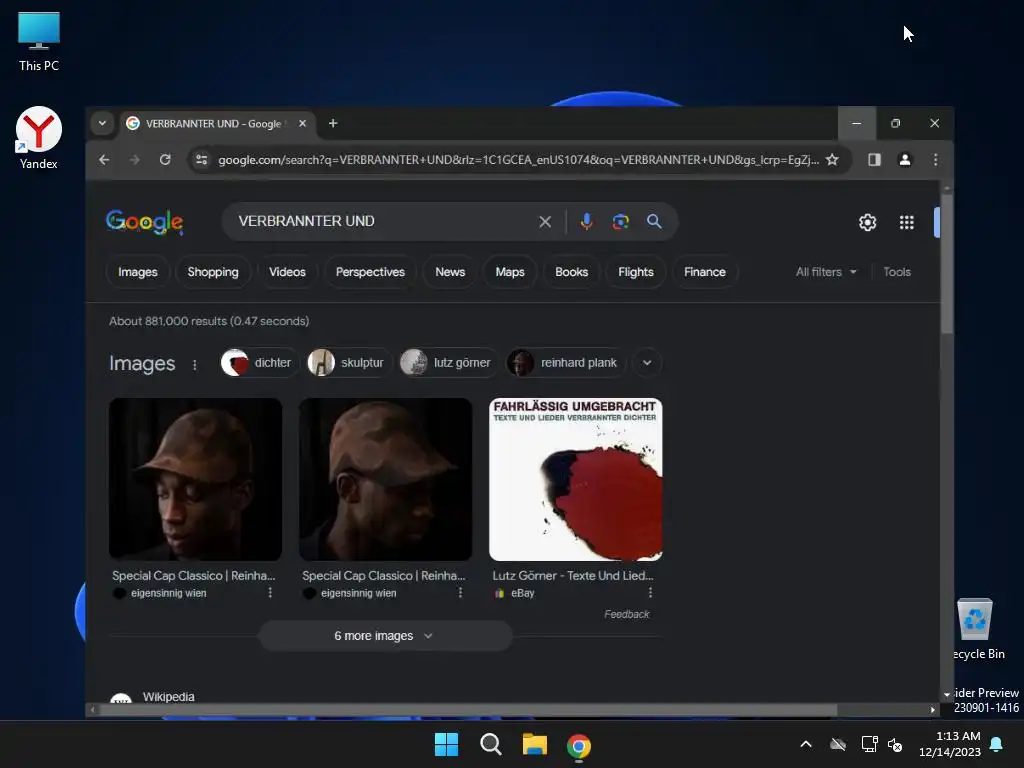The width and height of the screenshot is (1024, 768).
Task: Show hidden system tray icons
Action: [x=806, y=744]
